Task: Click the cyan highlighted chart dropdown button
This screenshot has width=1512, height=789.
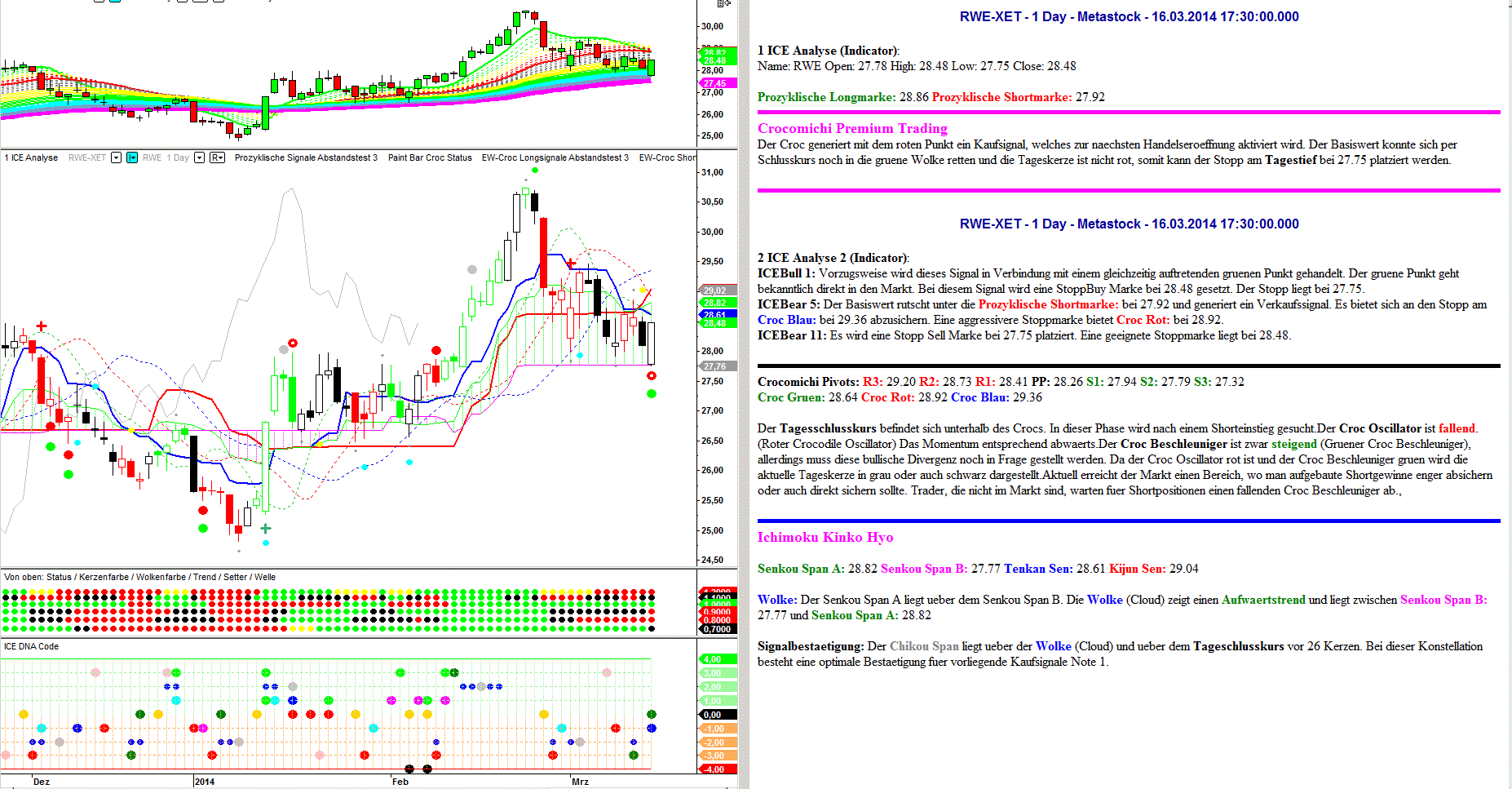Action: click(x=132, y=157)
